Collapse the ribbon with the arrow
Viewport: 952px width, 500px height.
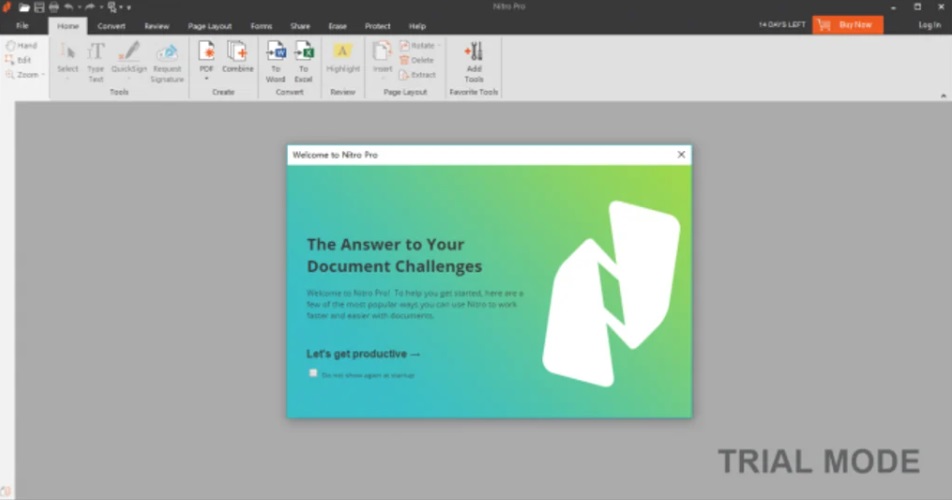tap(943, 96)
